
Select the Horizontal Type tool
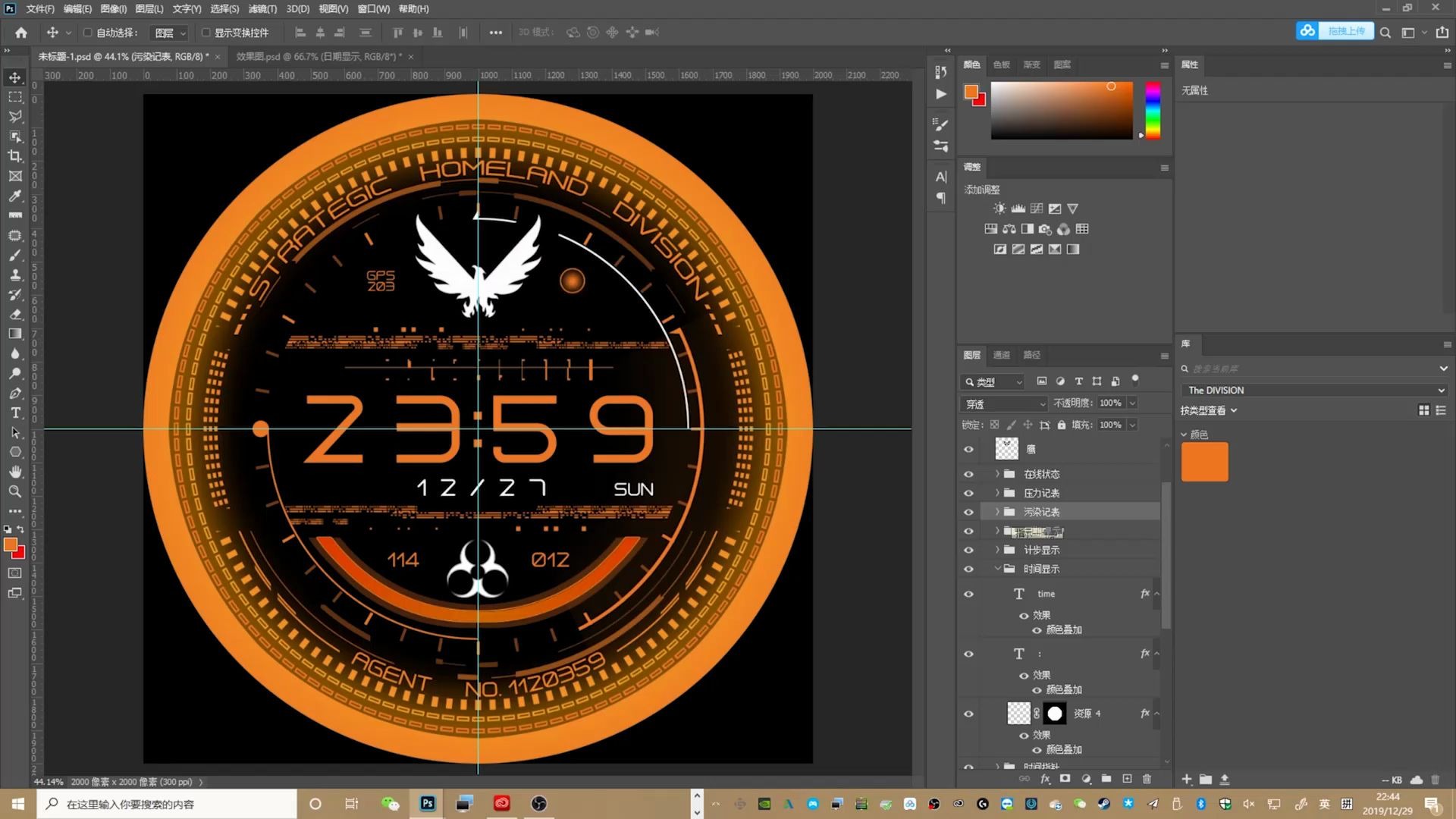(x=15, y=413)
